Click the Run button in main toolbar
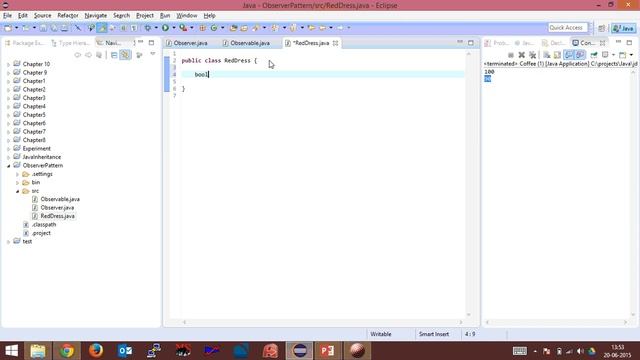 165,28
